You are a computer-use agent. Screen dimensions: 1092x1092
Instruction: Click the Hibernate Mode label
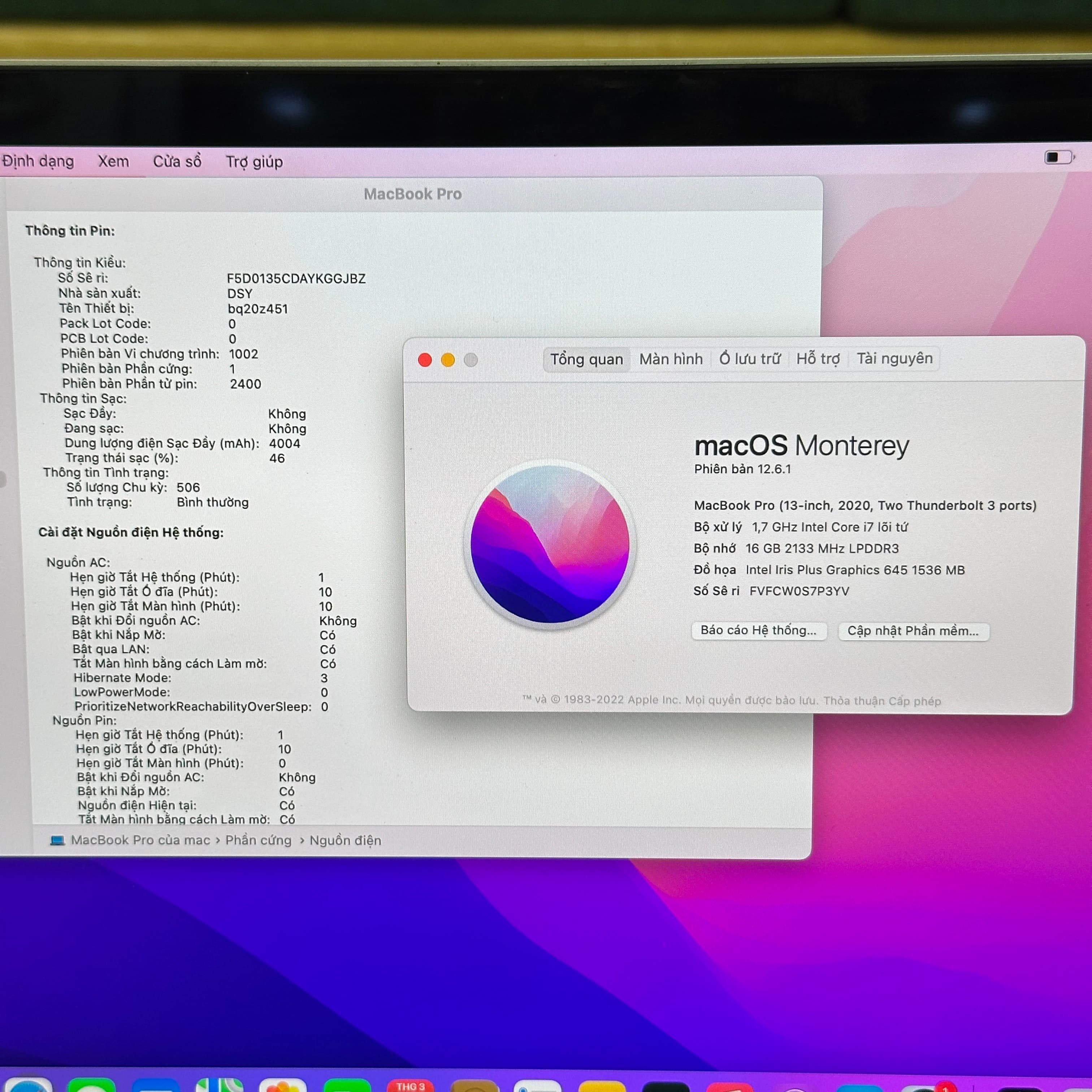click(x=123, y=678)
